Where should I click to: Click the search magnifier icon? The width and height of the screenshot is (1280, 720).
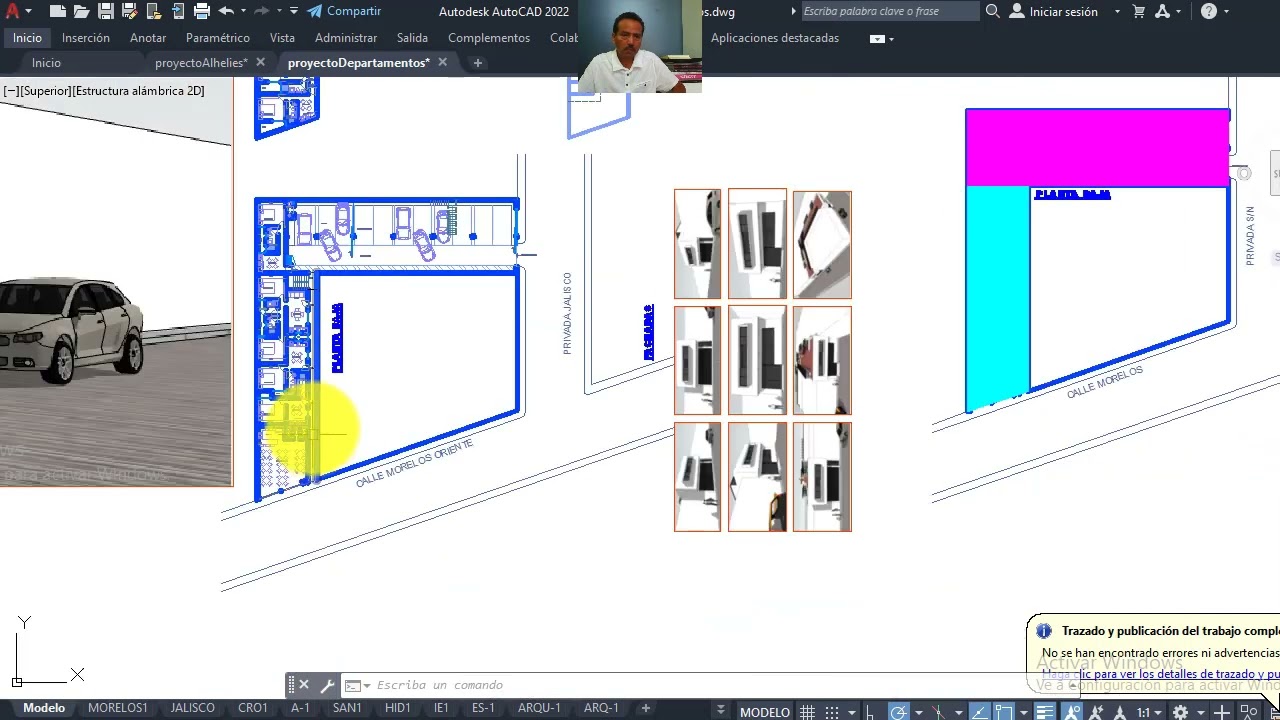click(x=992, y=12)
